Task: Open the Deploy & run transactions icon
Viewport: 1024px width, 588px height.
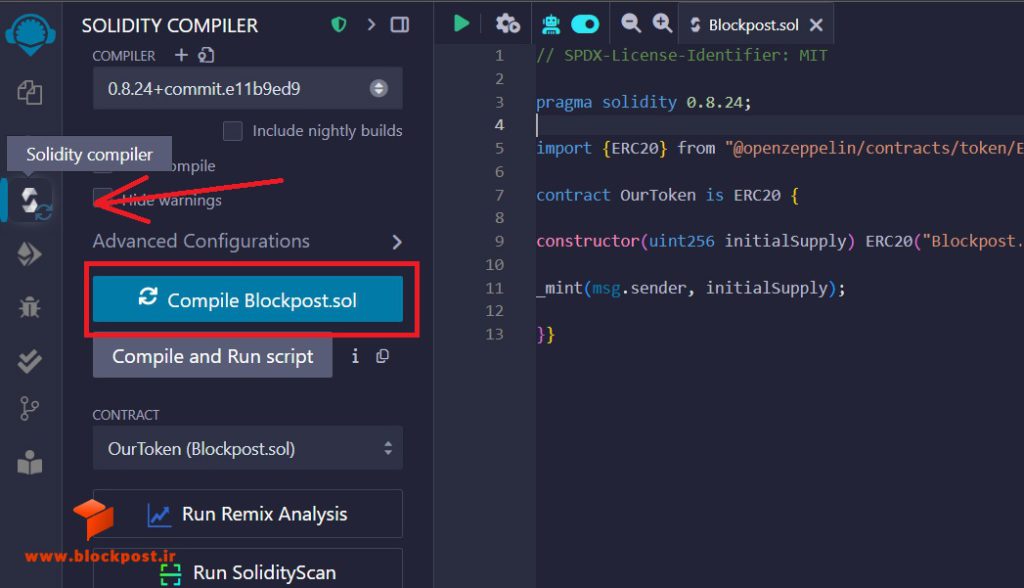Action: coord(29,254)
